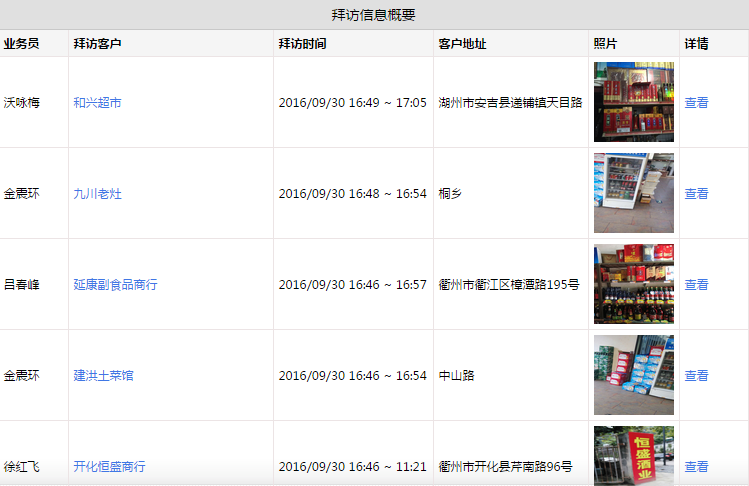This screenshot has width=749, height=486.
Task: Click 查看 for the 开化恒盛商行 visit
Action: [696, 466]
